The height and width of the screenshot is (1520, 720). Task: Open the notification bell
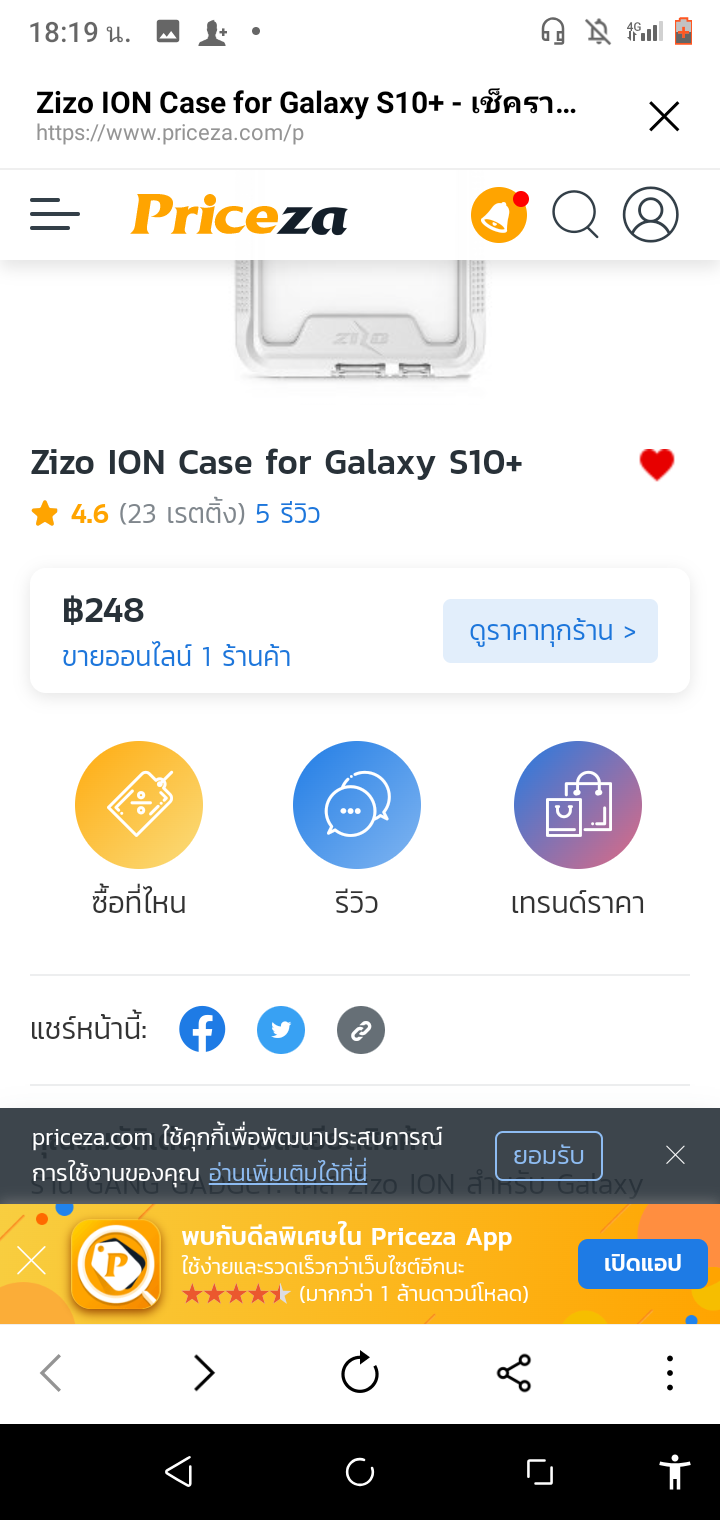pos(498,215)
